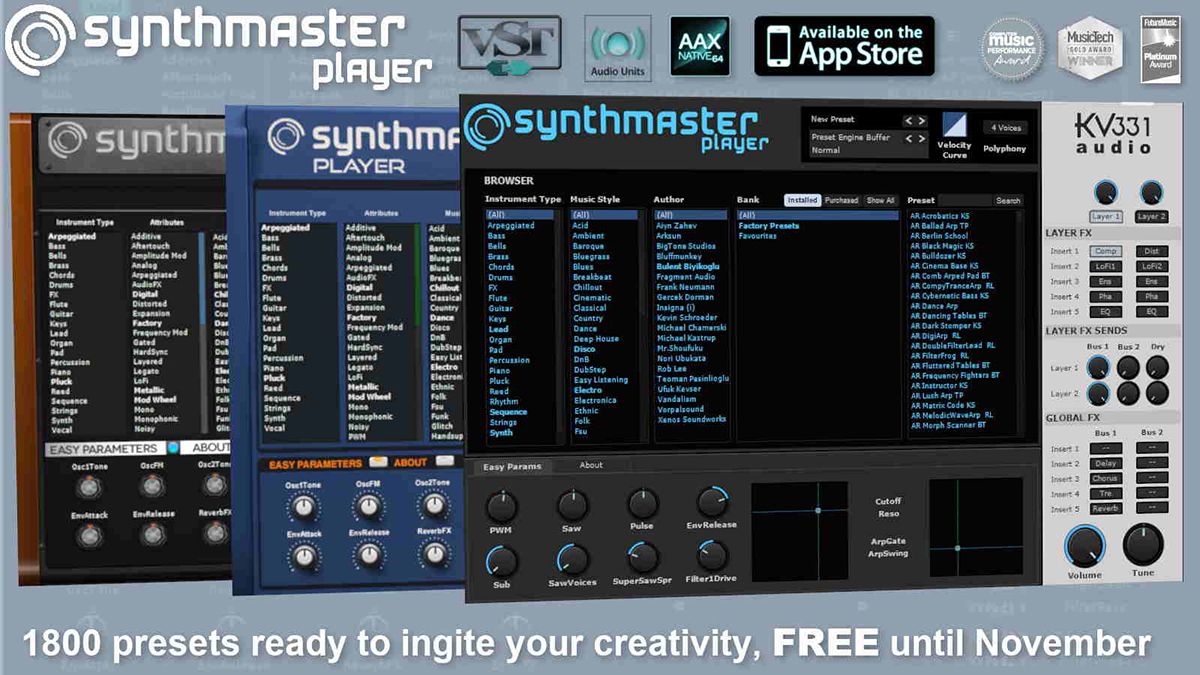1200x675 pixels.
Task: Open the 4 Voices polyphony dropdown
Action: click(x=1004, y=128)
